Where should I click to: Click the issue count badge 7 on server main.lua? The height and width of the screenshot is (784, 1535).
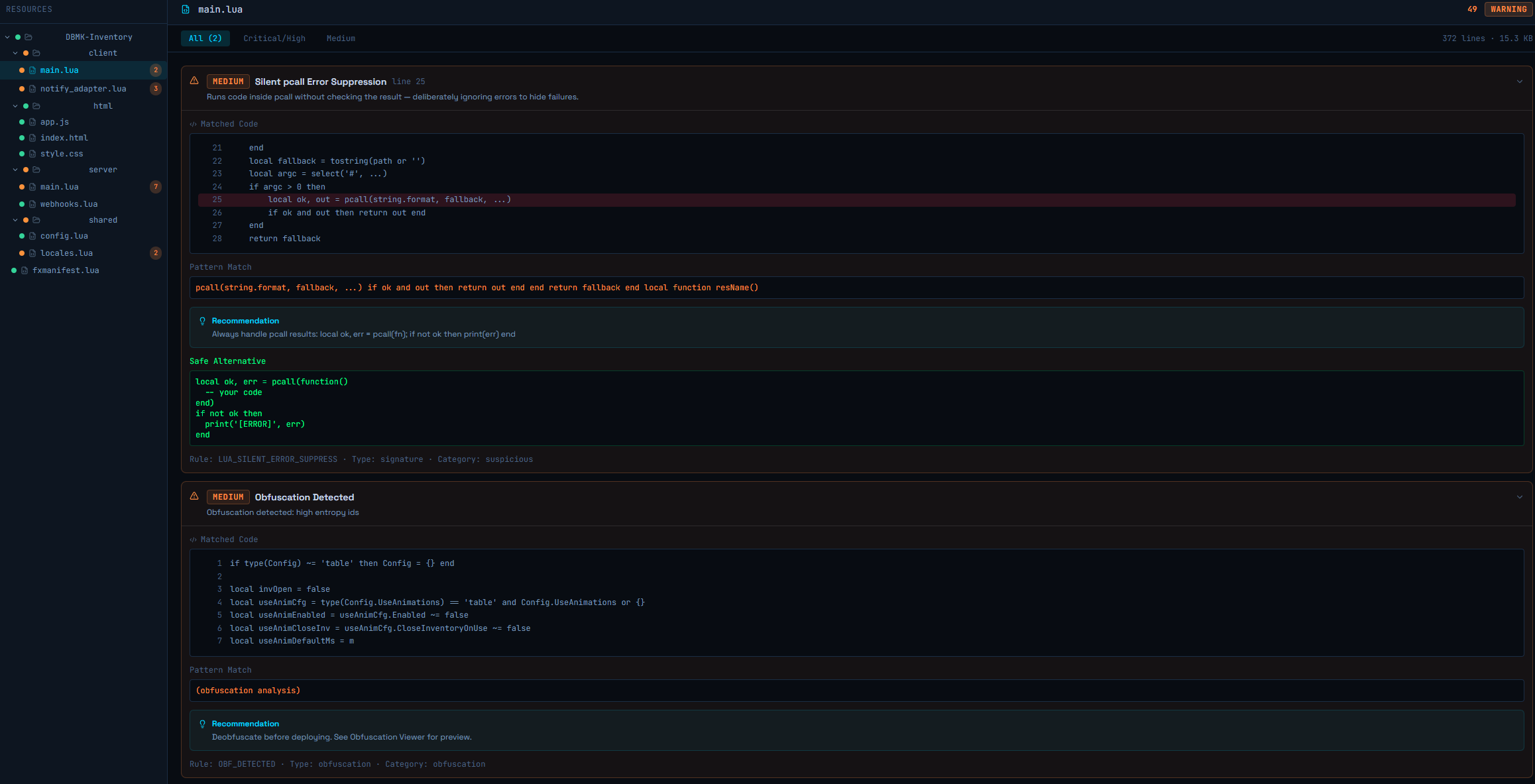(x=156, y=187)
